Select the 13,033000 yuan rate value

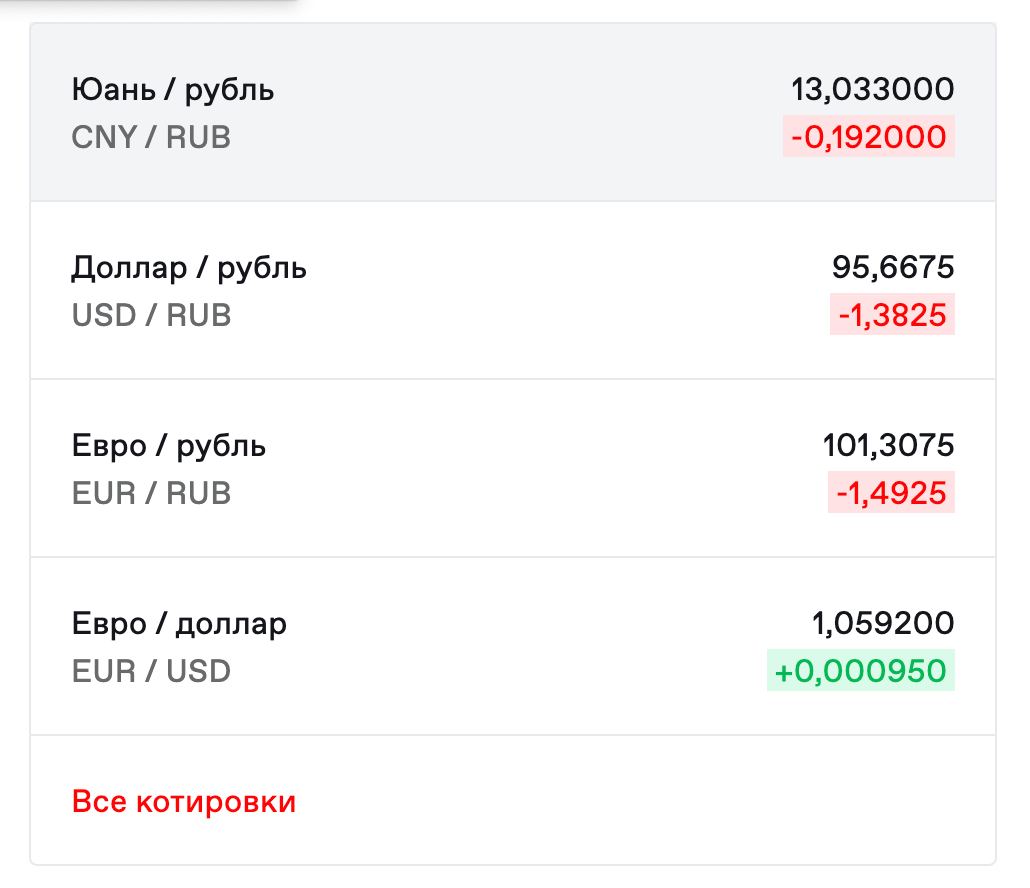point(872,90)
